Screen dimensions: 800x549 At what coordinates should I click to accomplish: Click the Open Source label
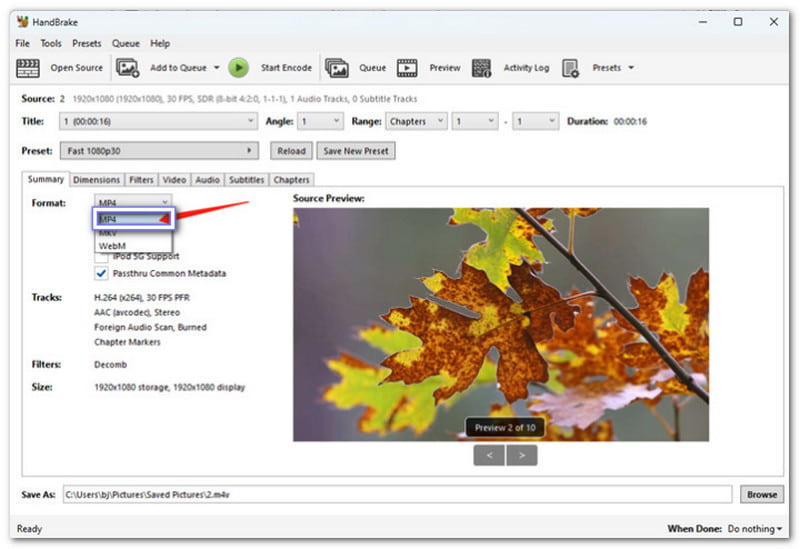(x=77, y=68)
